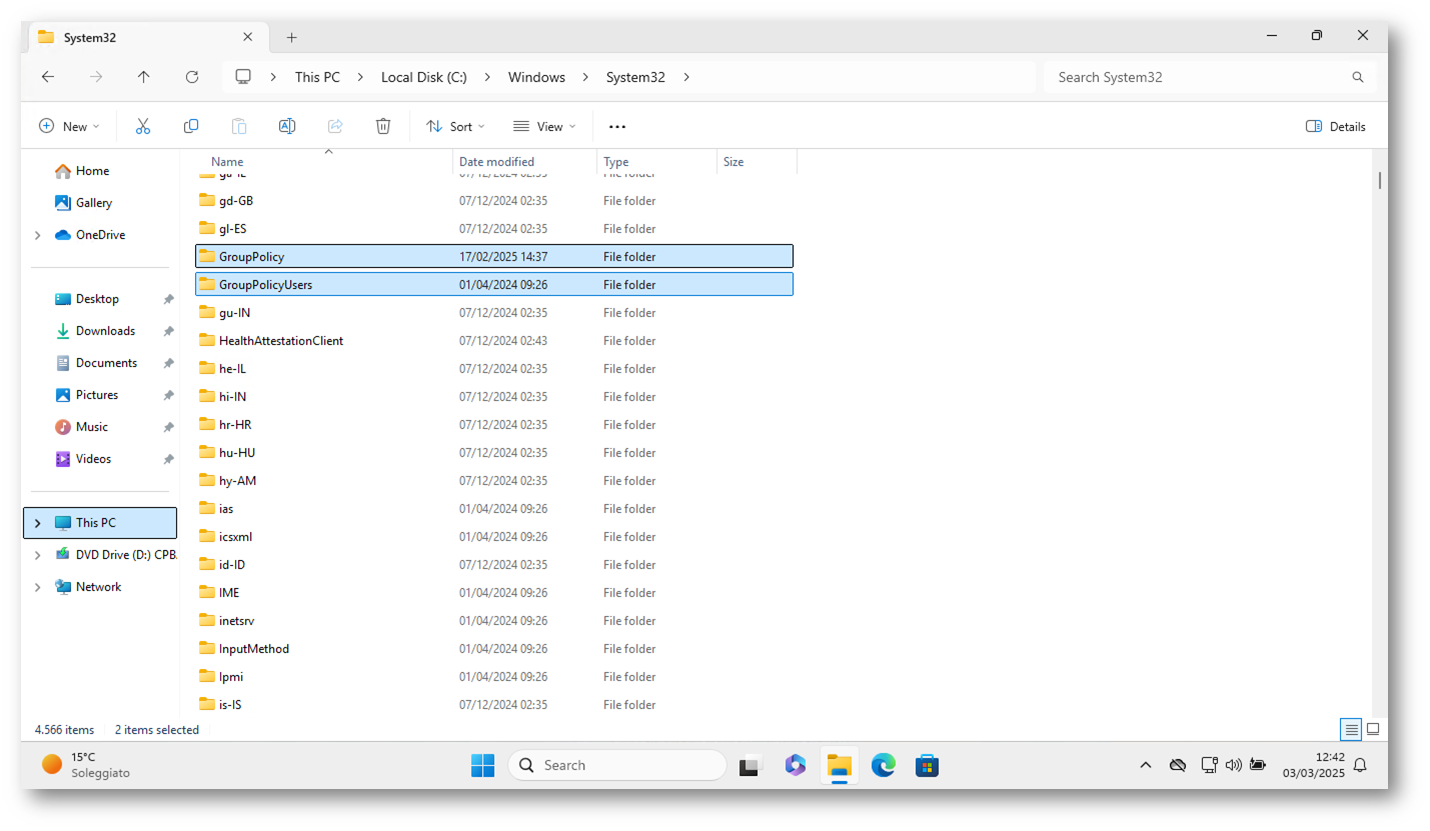The width and height of the screenshot is (1430, 831).
Task: Open the See more options menu
Action: click(x=617, y=126)
